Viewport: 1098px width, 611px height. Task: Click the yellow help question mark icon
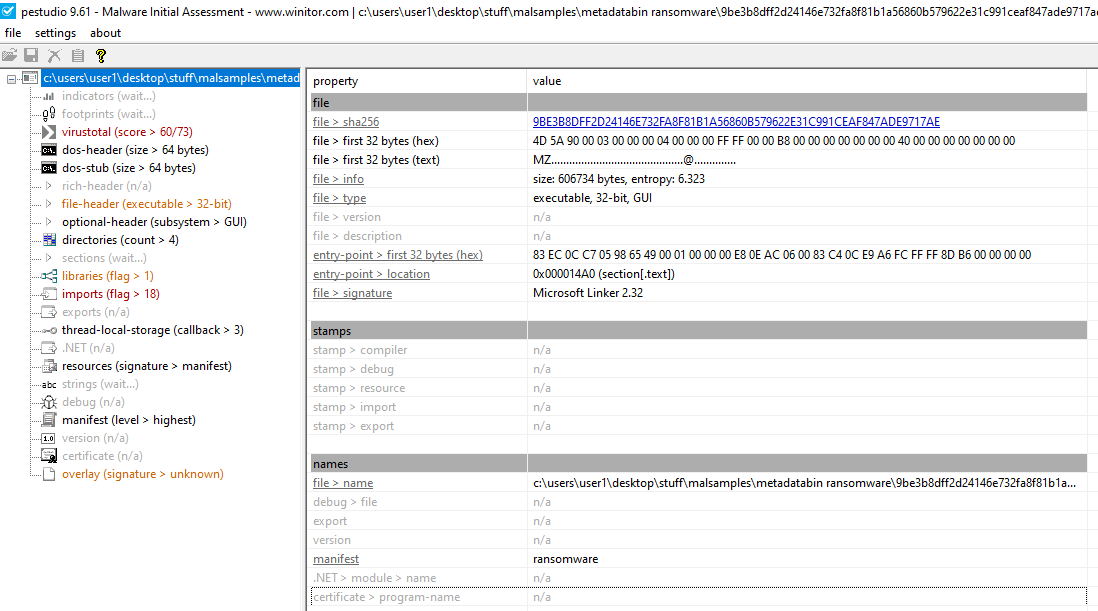coord(101,55)
